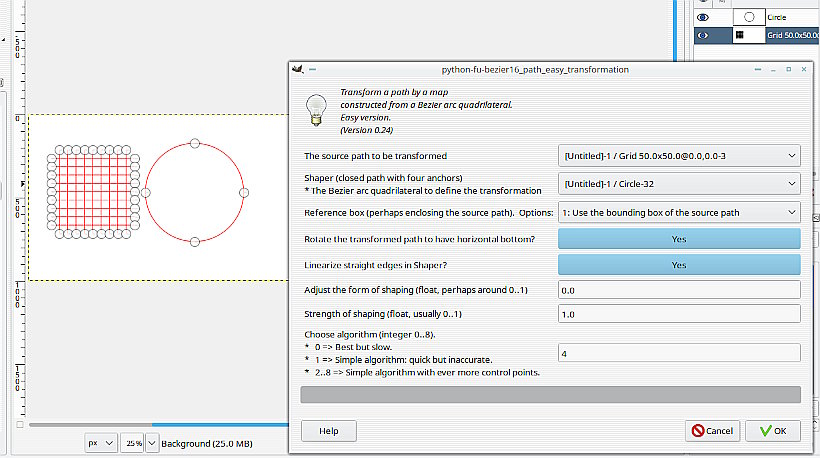The height and width of the screenshot is (458, 820).
Task: Click the green checkmark icon on the OK button
Action: coord(766,431)
